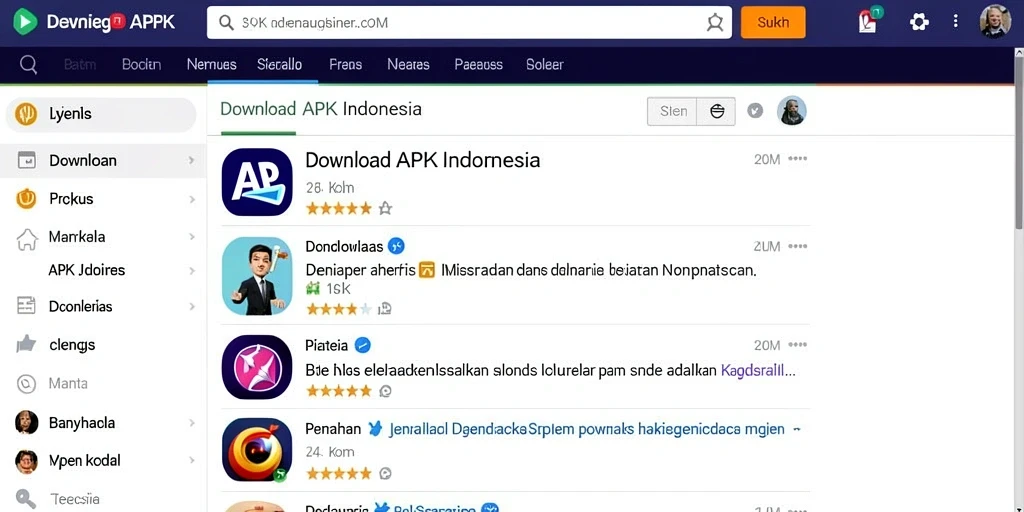Open the Donclowlaas app link
The height and width of the screenshot is (512, 1024).
pos(344,246)
